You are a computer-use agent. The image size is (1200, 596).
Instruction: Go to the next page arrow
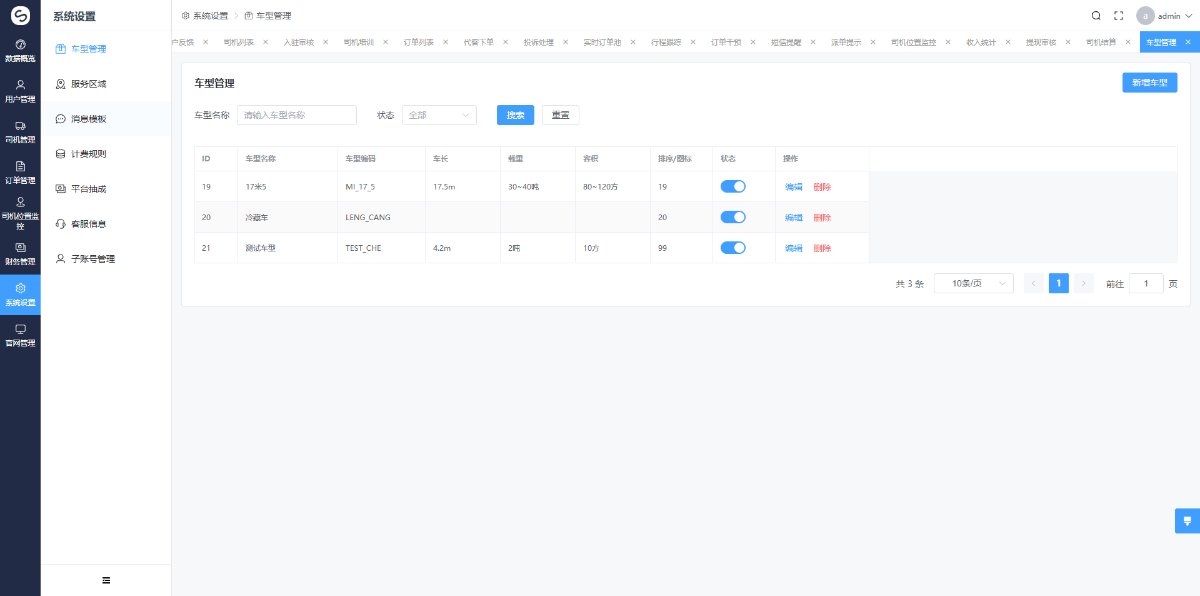[1084, 283]
